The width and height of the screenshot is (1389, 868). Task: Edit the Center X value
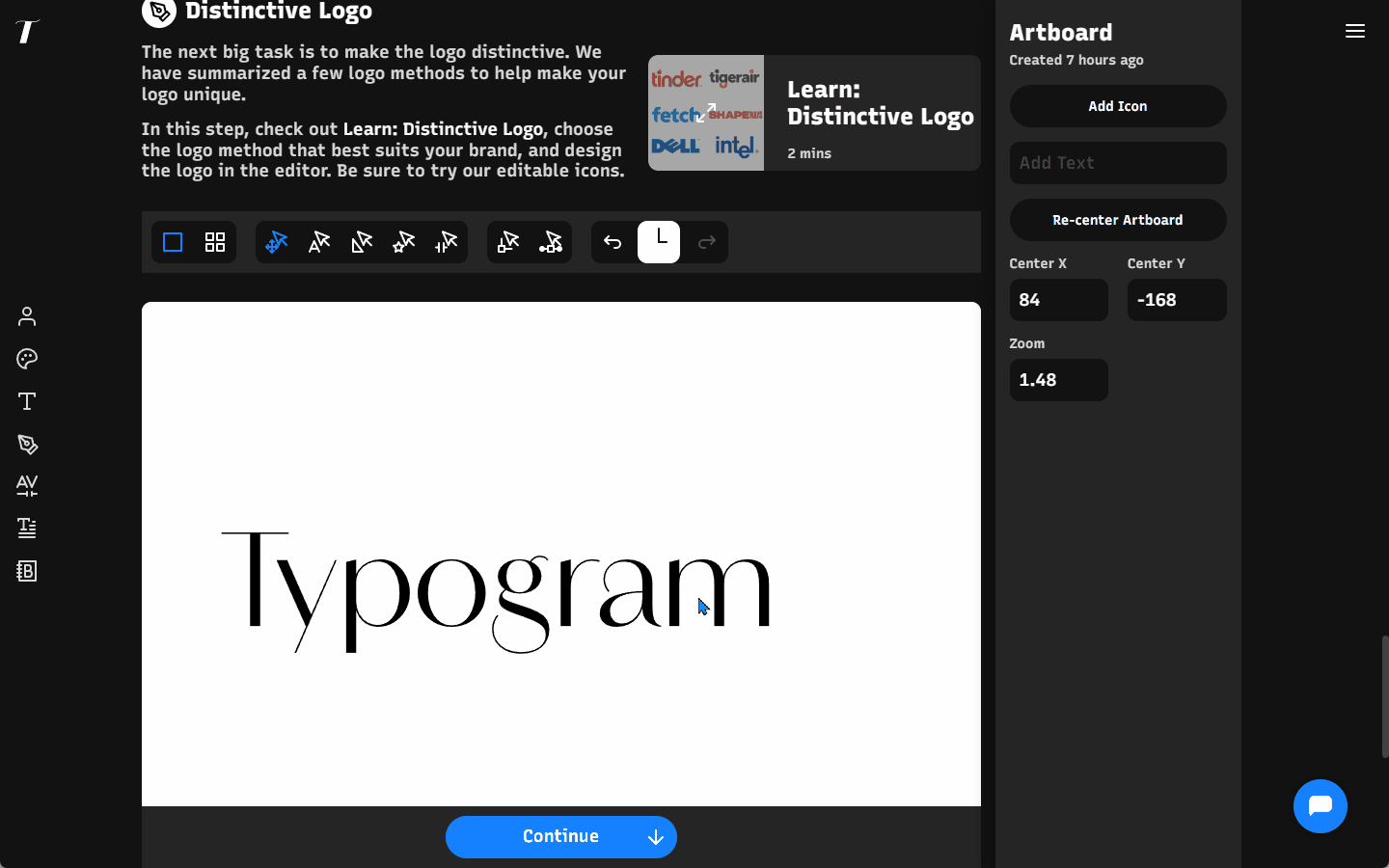tap(1058, 300)
